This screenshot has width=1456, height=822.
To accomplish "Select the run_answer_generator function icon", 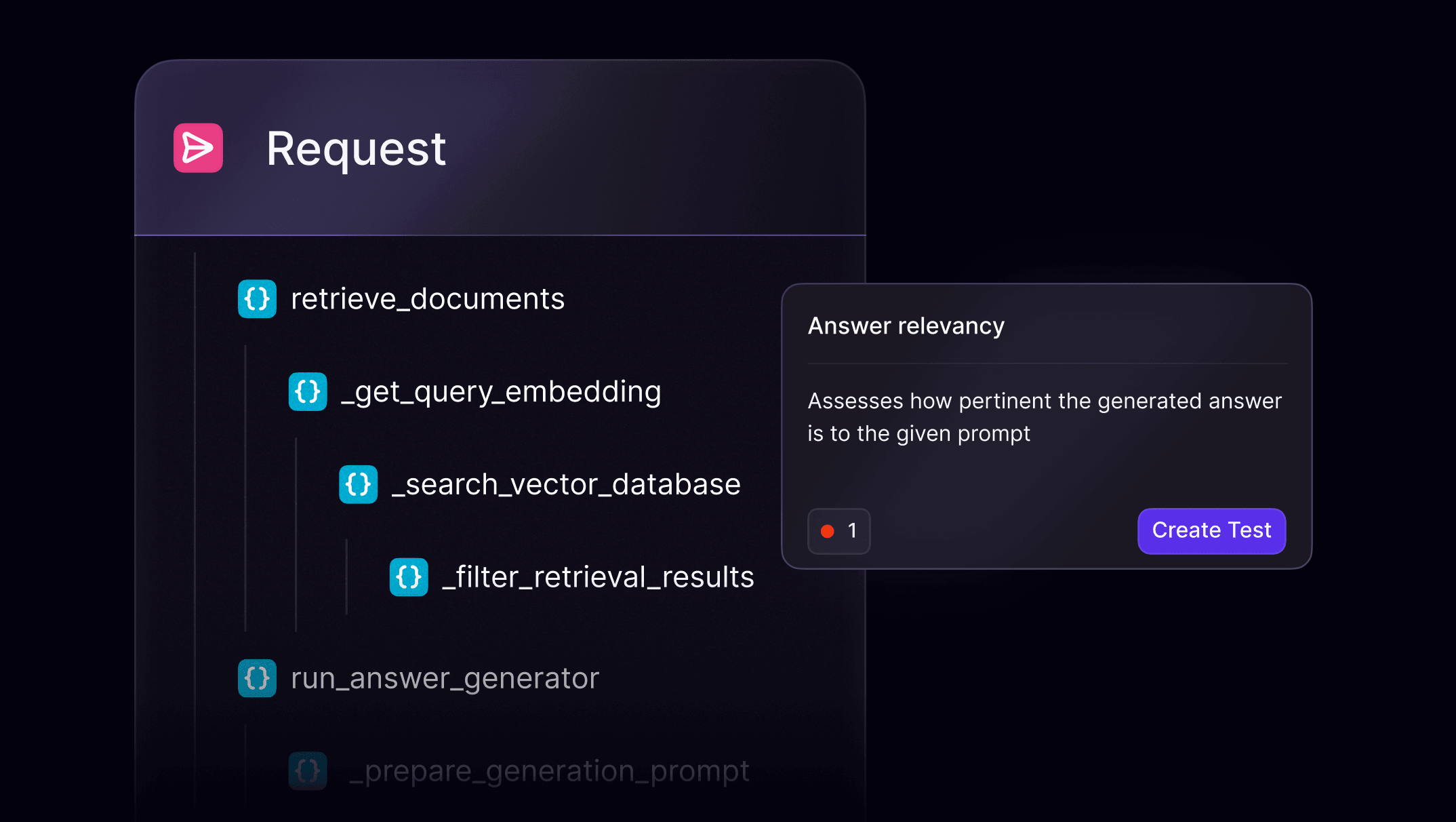I will pos(256,678).
